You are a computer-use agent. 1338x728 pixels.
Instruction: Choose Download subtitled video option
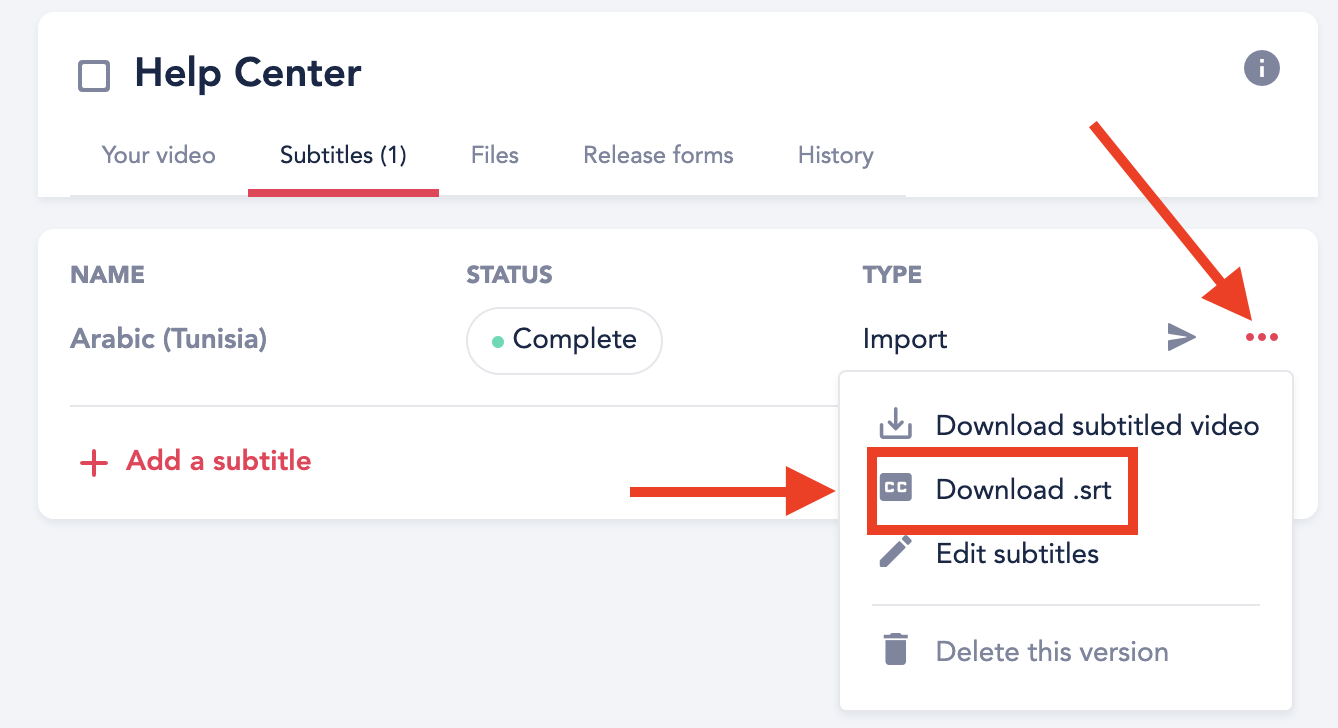point(1097,425)
